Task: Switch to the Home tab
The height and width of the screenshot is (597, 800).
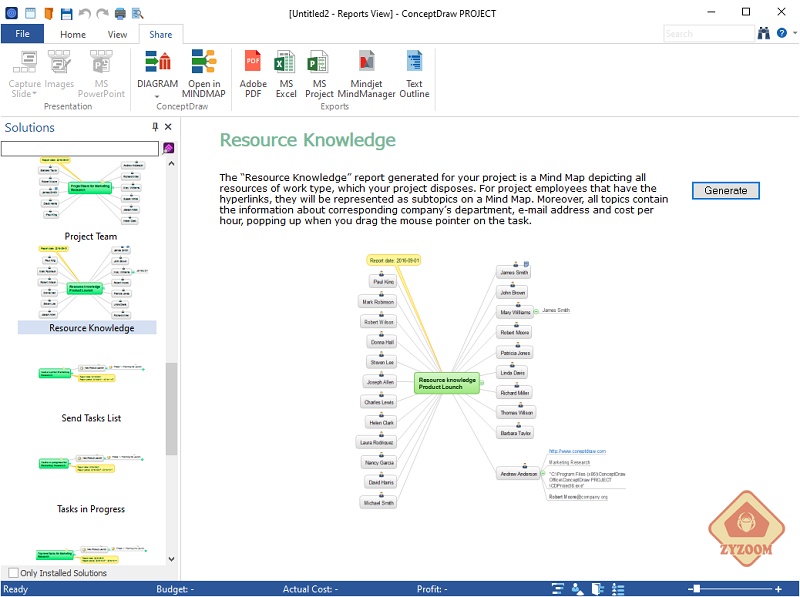Action: 73,34
